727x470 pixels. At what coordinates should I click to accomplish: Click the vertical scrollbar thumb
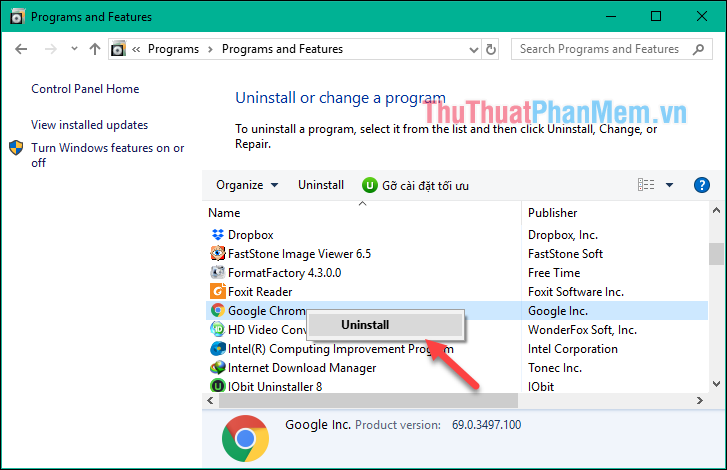tap(716, 254)
